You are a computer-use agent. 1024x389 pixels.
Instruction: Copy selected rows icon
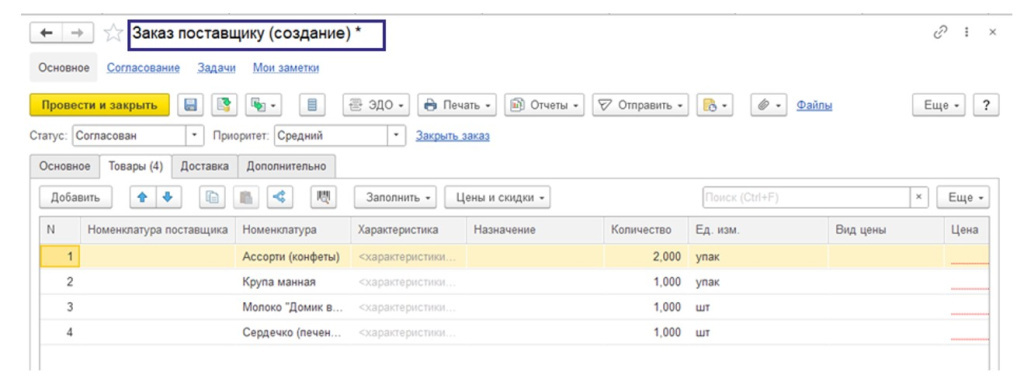[212, 197]
